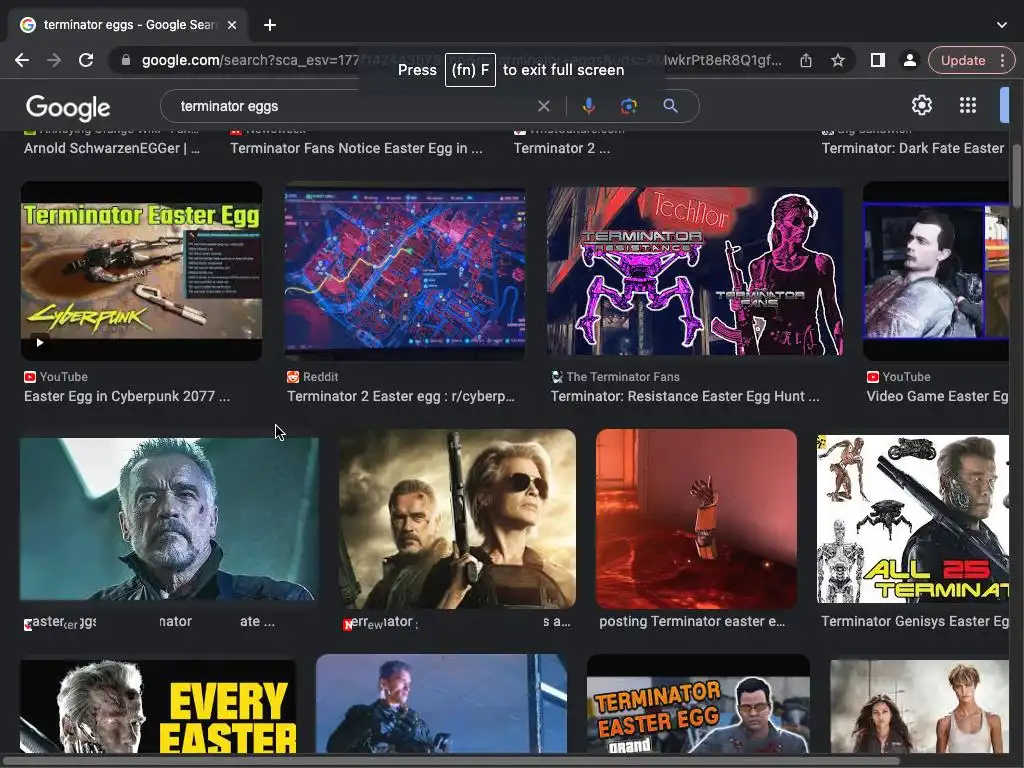Go back using the browser back arrow
Image resolution: width=1024 pixels, height=768 pixels.
pos(22,60)
